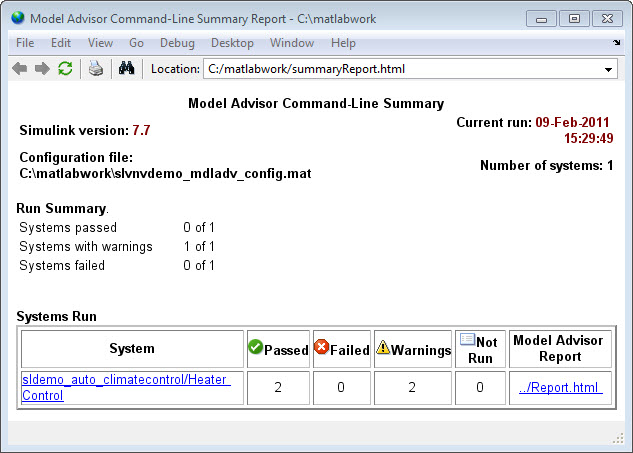Print the report with printer icon
This screenshot has width=633, height=453.
pos(96,69)
